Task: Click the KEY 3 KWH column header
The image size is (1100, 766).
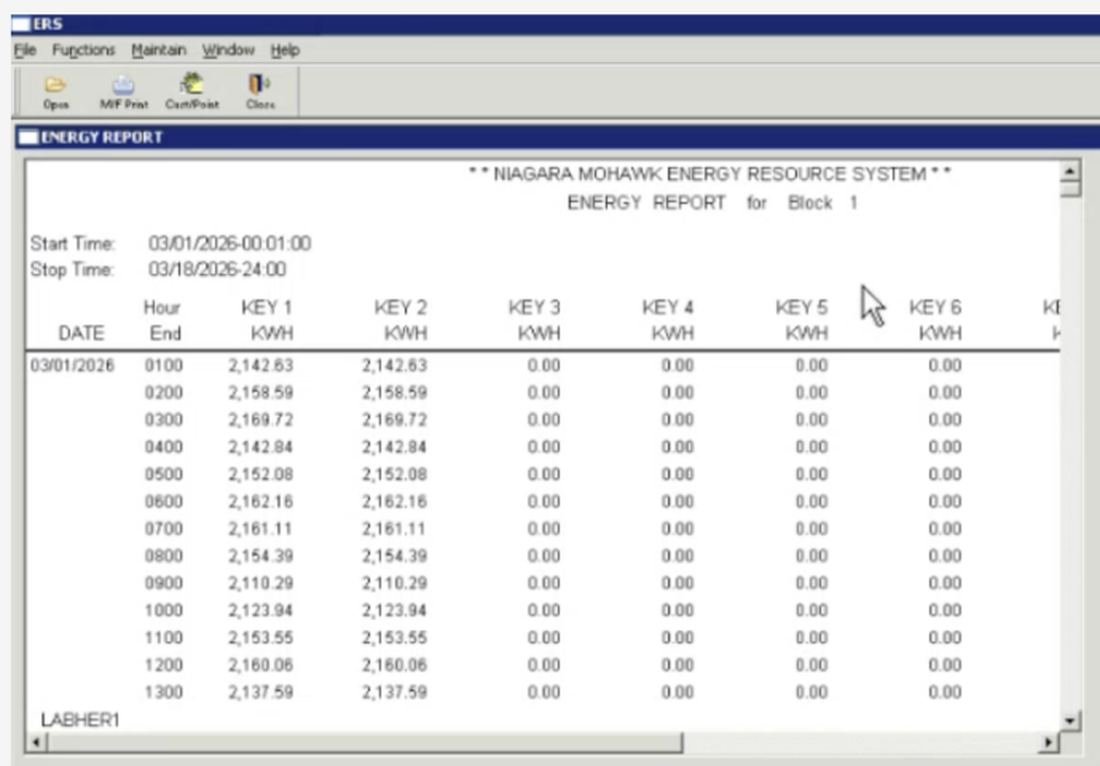Action: coord(535,321)
